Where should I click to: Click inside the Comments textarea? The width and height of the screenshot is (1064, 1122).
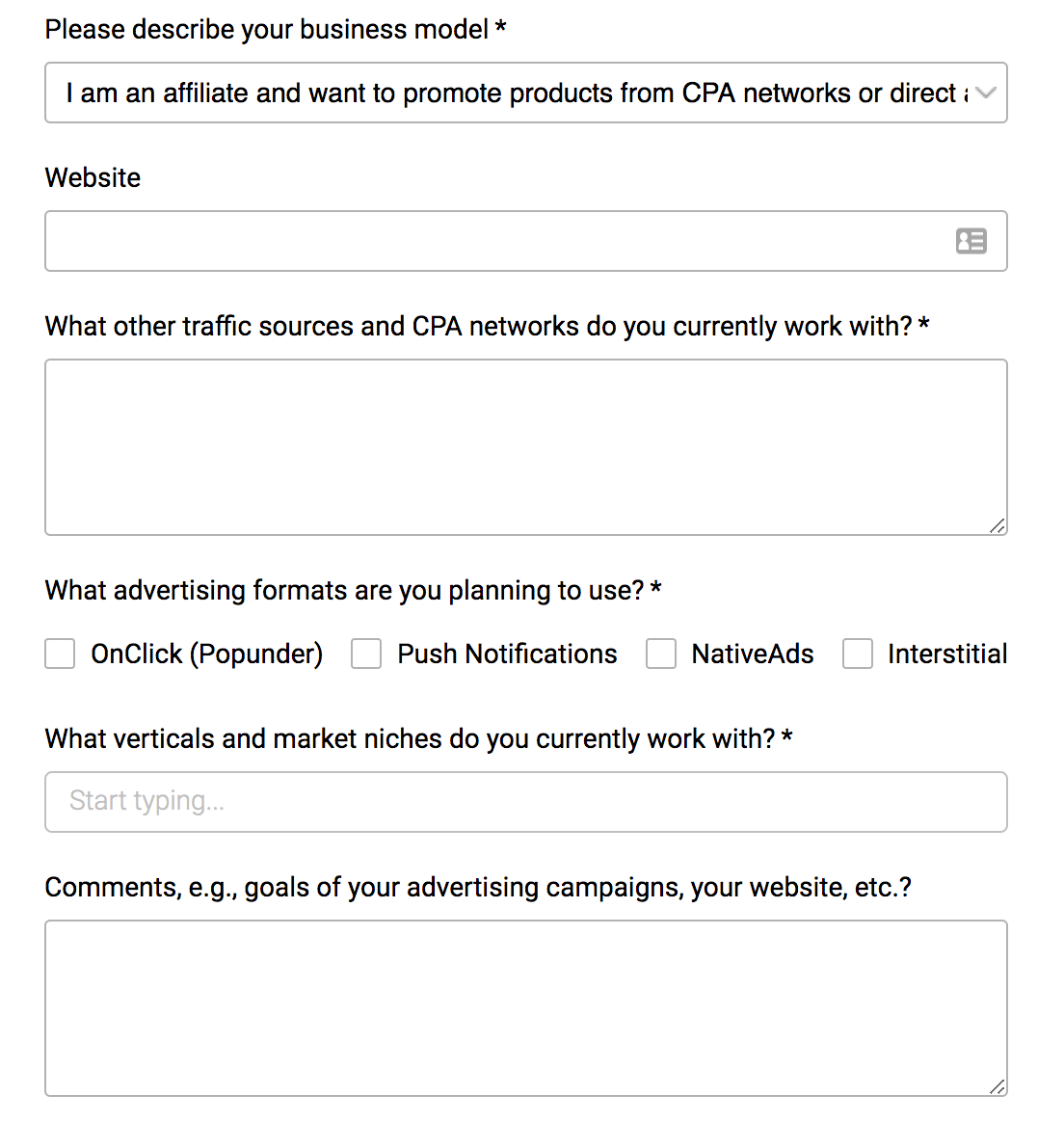click(525, 1008)
